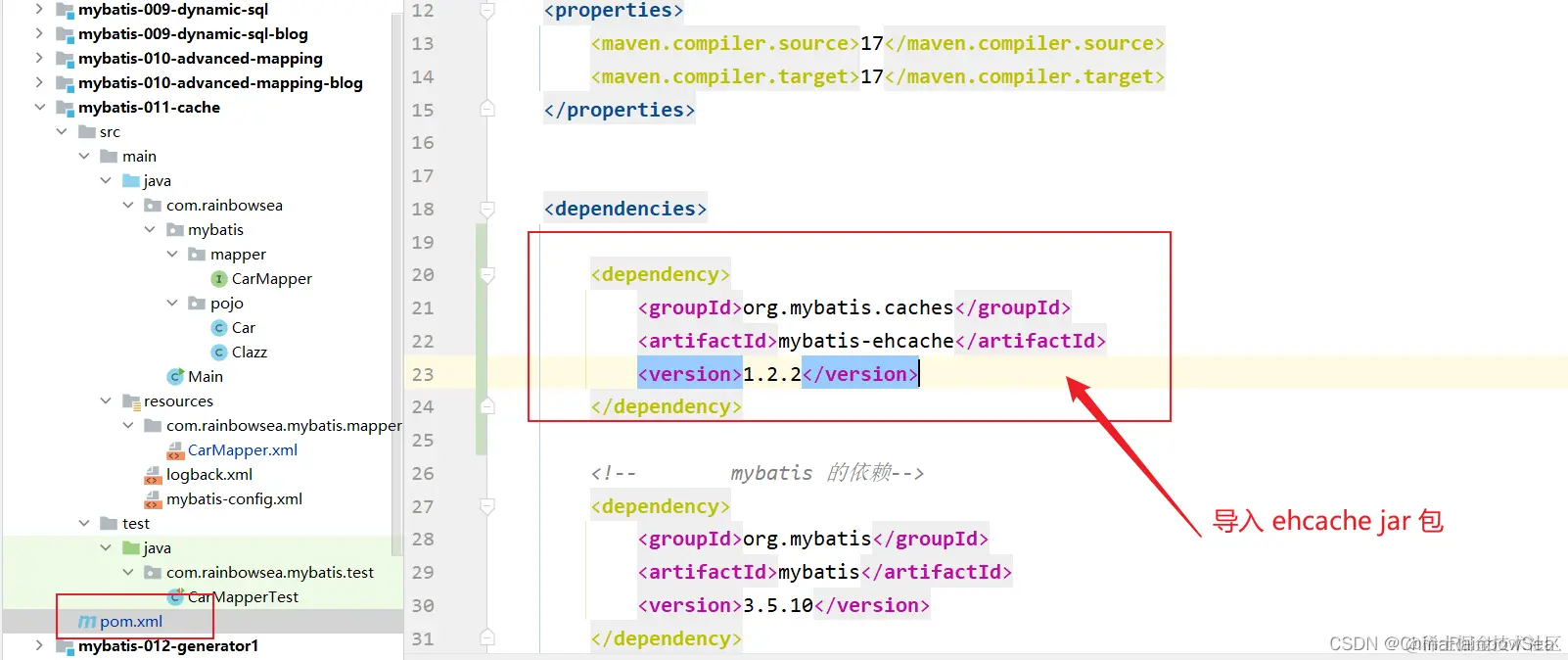Fold the ehcache dependency at line 20
The width and height of the screenshot is (1568, 660).
coord(487,275)
